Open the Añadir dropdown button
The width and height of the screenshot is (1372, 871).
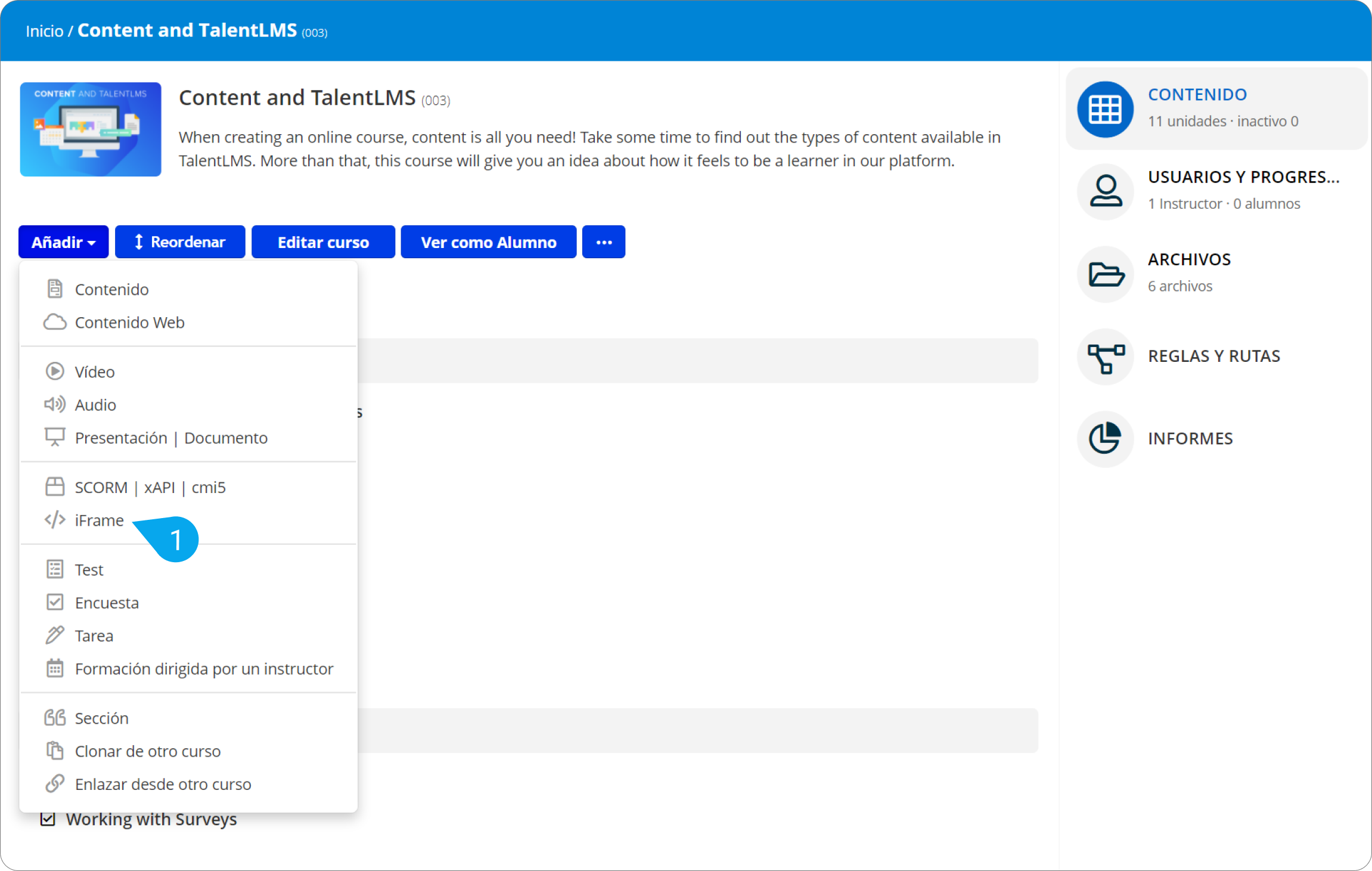(63, 242)
